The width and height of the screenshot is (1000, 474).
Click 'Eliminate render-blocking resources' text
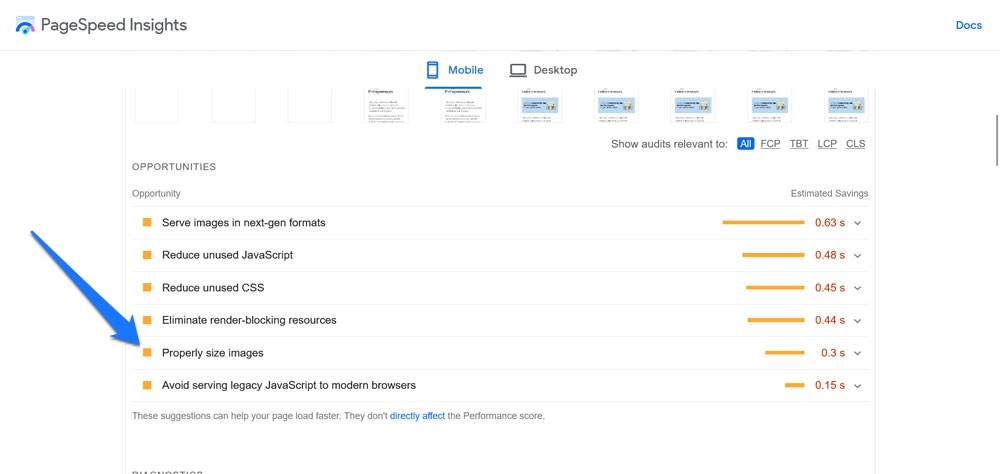tap(249, 320)
